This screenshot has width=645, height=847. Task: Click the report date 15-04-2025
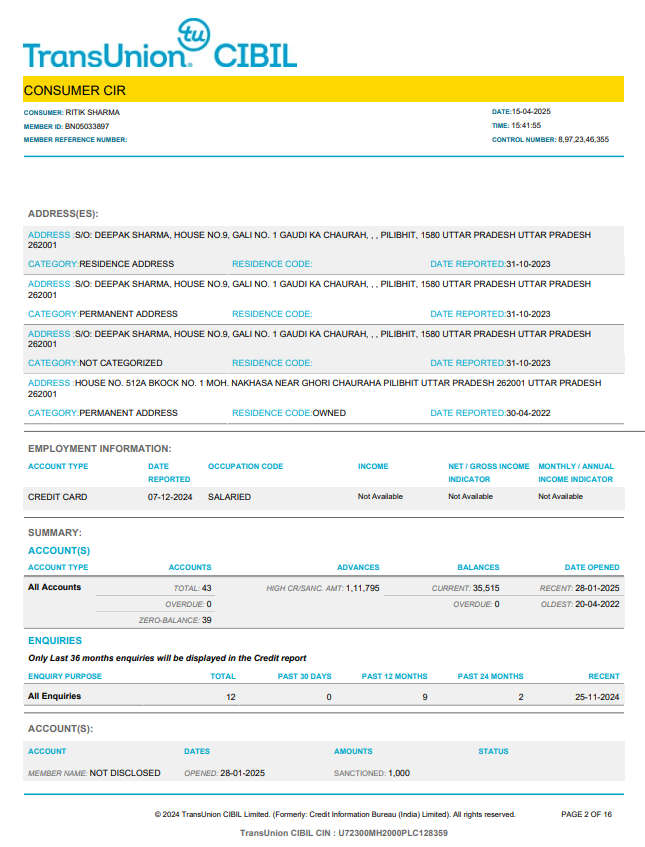click(531, 112)
